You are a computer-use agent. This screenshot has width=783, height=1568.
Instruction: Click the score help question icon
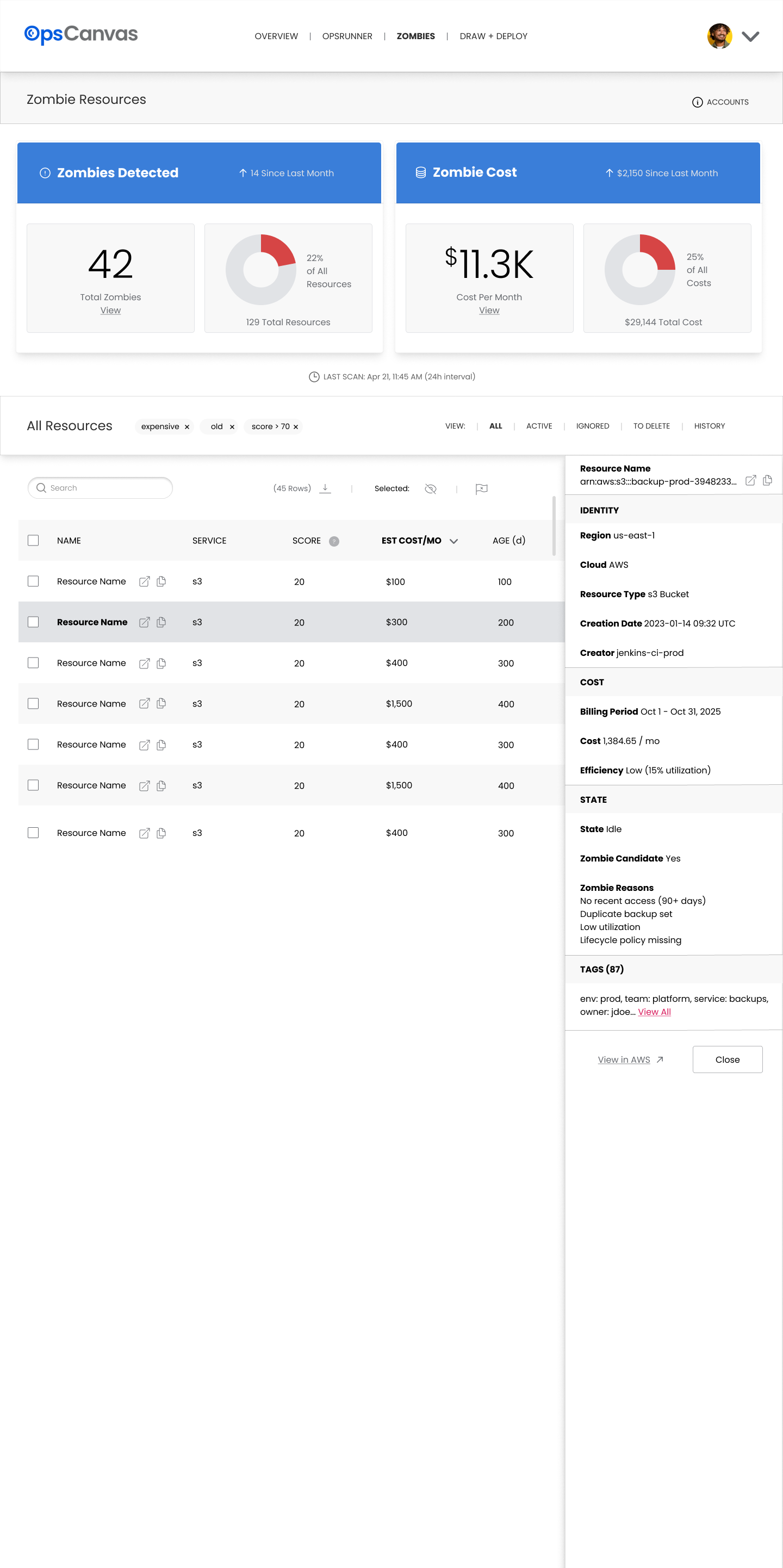[334, 541]
